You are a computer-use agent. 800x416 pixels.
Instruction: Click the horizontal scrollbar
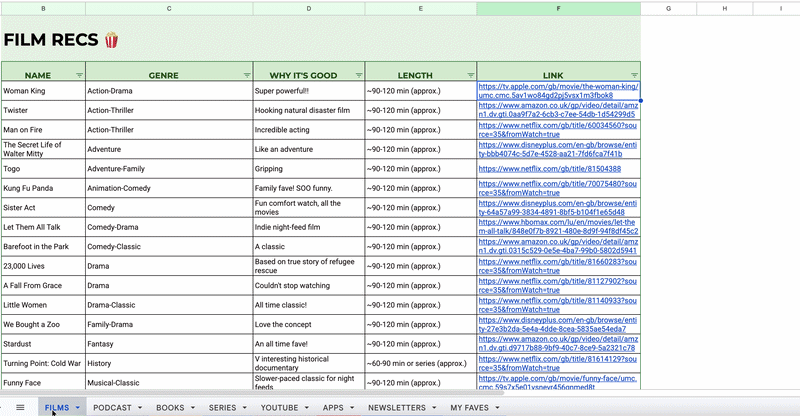[x=252, y=393]
